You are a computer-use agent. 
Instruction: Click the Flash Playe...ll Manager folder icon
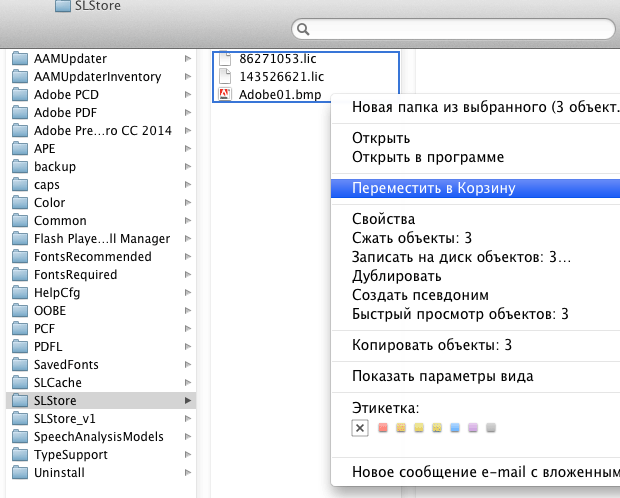tap(20, 239)
